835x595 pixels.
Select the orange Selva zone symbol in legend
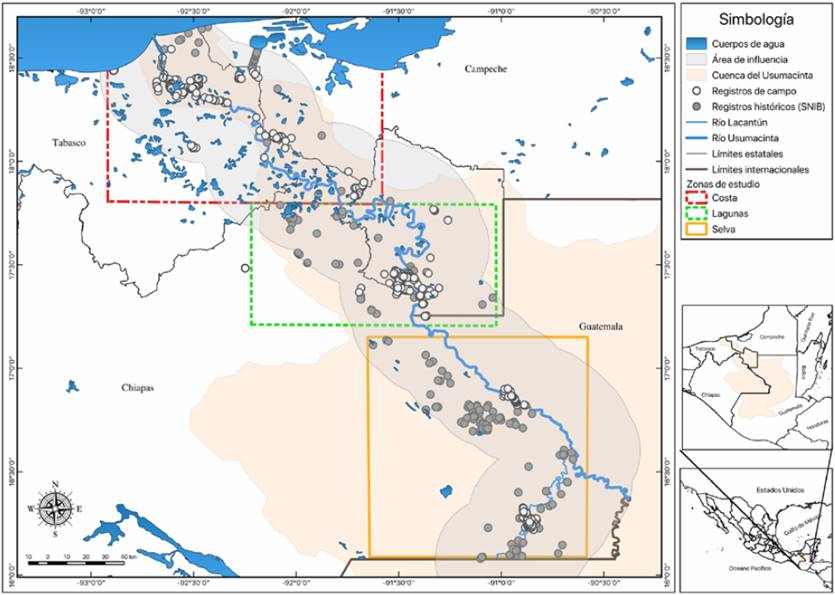tap(695, 231)
